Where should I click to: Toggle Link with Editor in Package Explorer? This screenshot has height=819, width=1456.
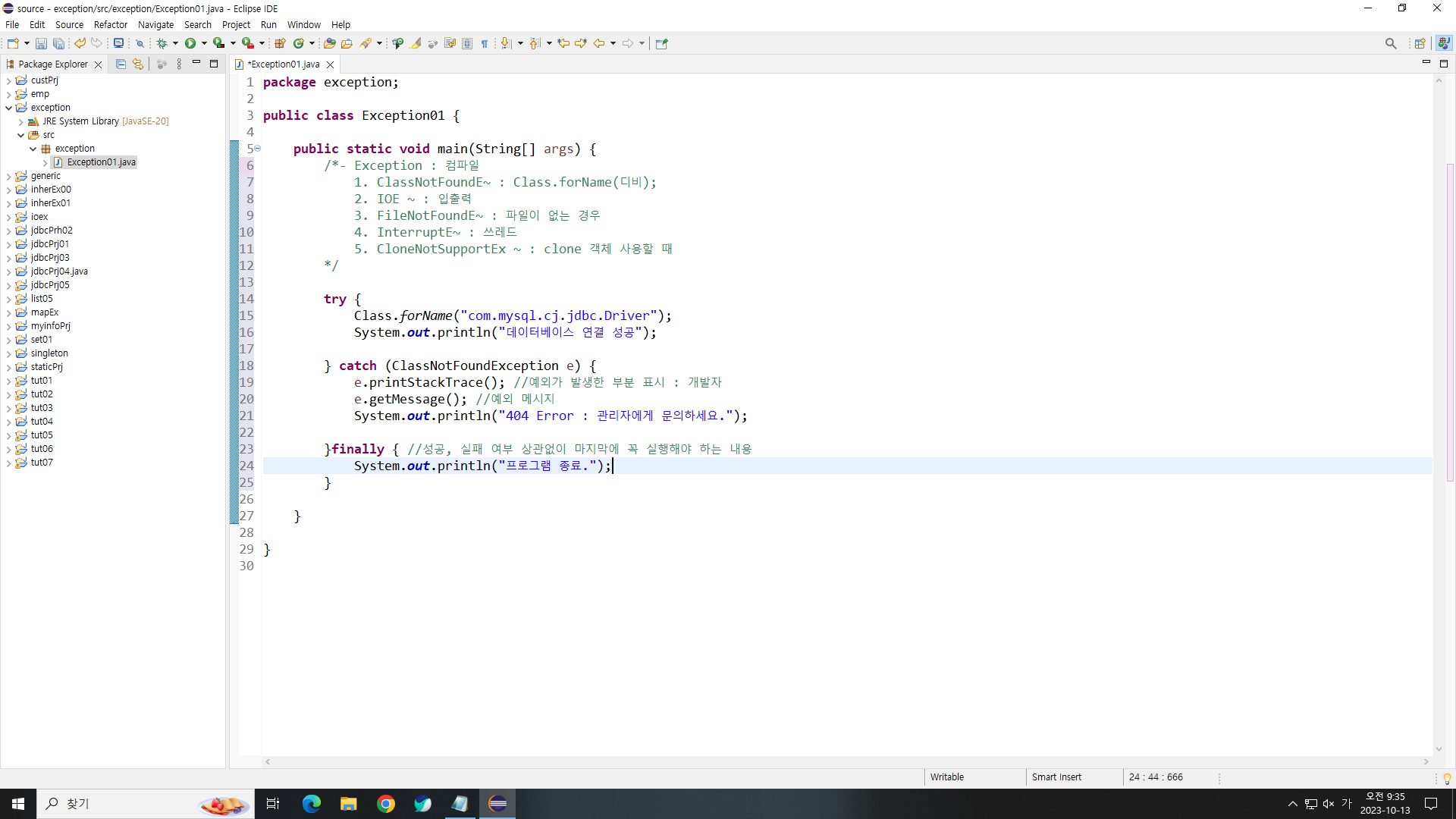coord(137,64)
